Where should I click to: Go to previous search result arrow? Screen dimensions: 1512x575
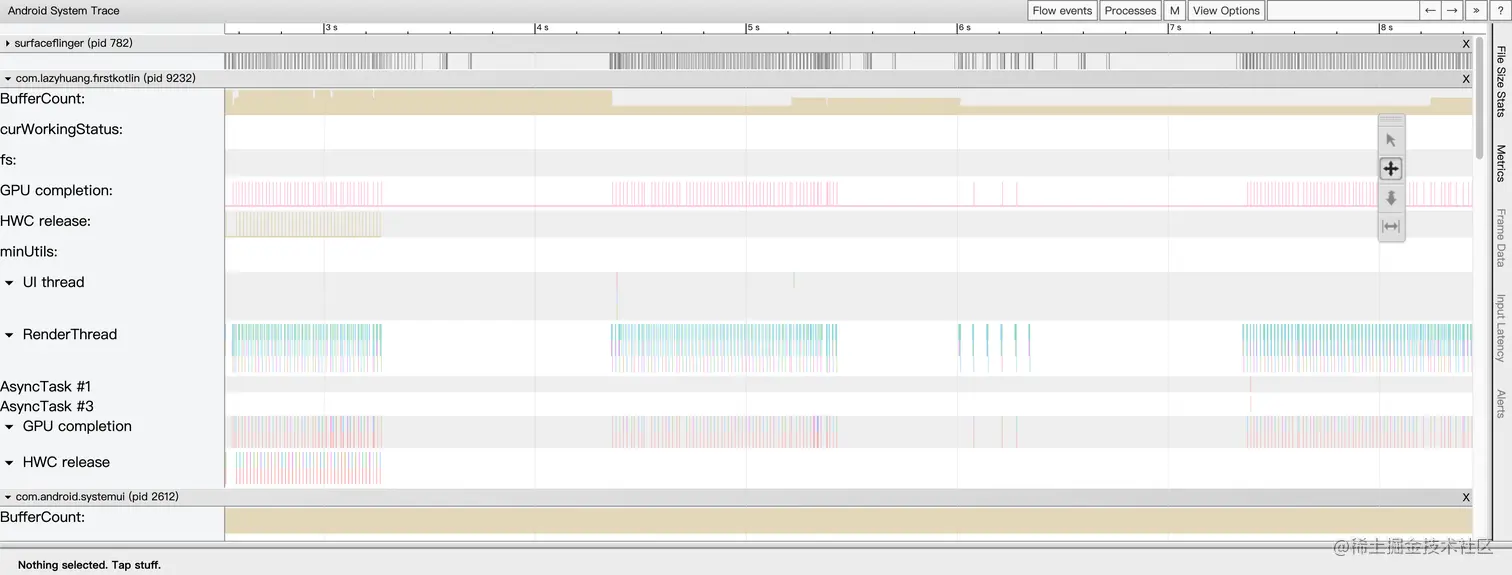click(x=1430, y=11)
